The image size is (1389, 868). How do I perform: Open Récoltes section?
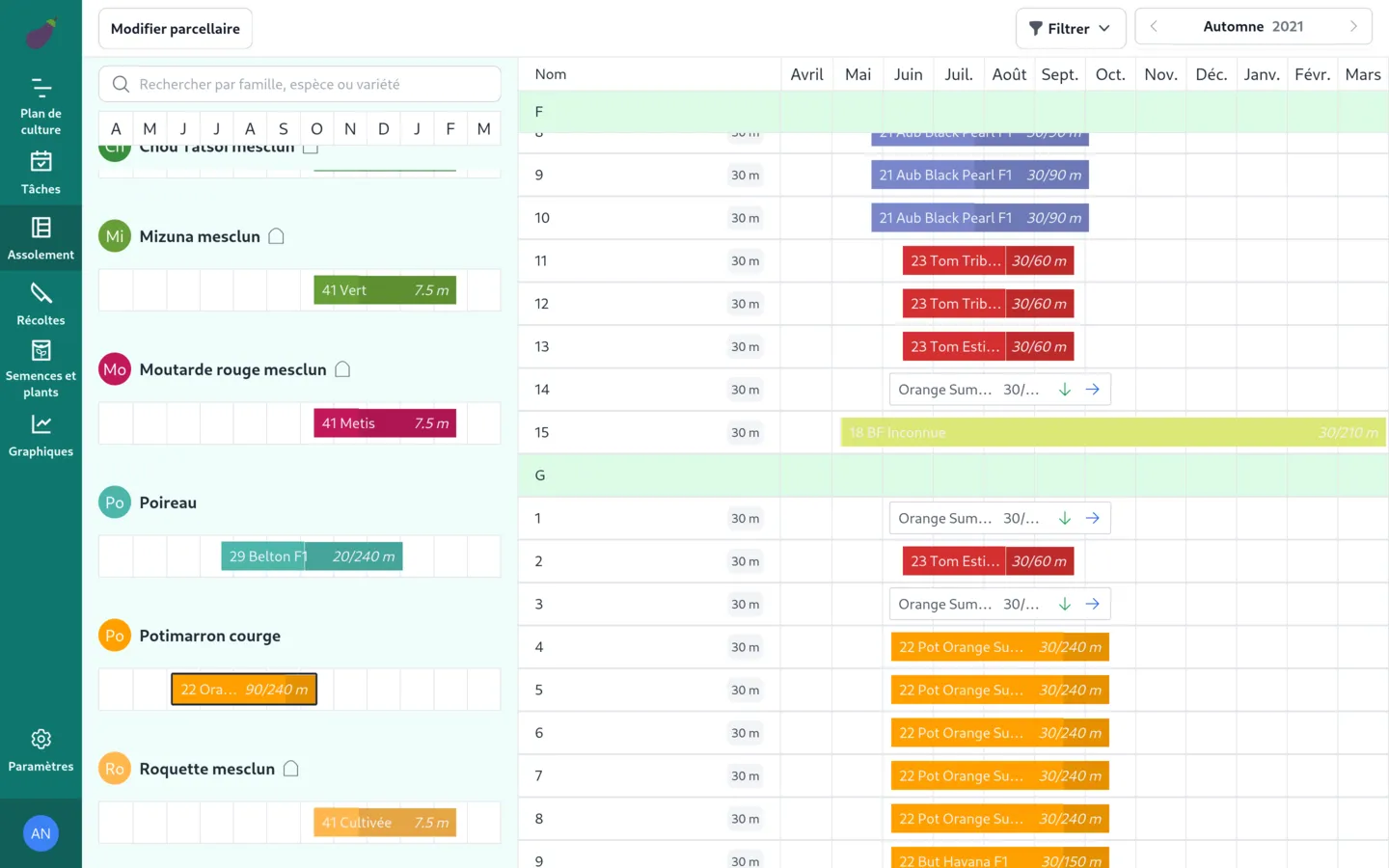(41, 304)
